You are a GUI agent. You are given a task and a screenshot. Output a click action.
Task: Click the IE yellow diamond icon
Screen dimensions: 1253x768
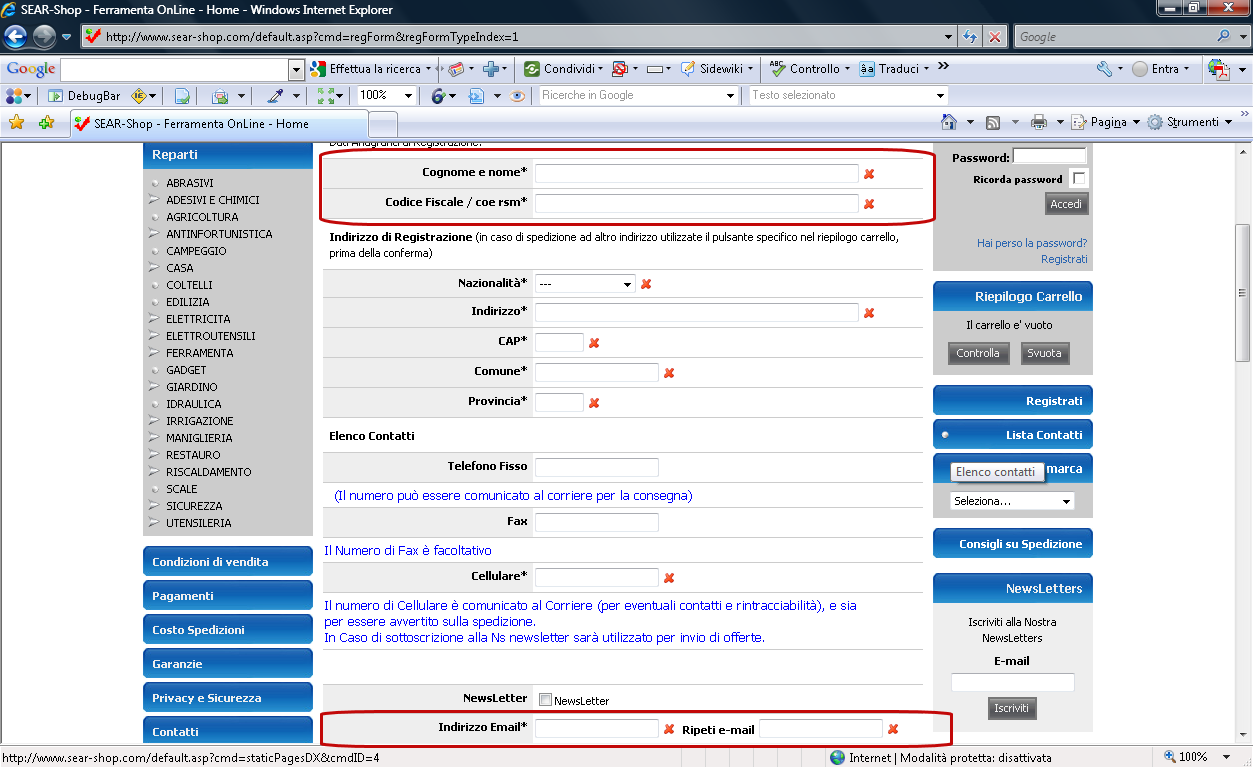(x=139, y=96)
